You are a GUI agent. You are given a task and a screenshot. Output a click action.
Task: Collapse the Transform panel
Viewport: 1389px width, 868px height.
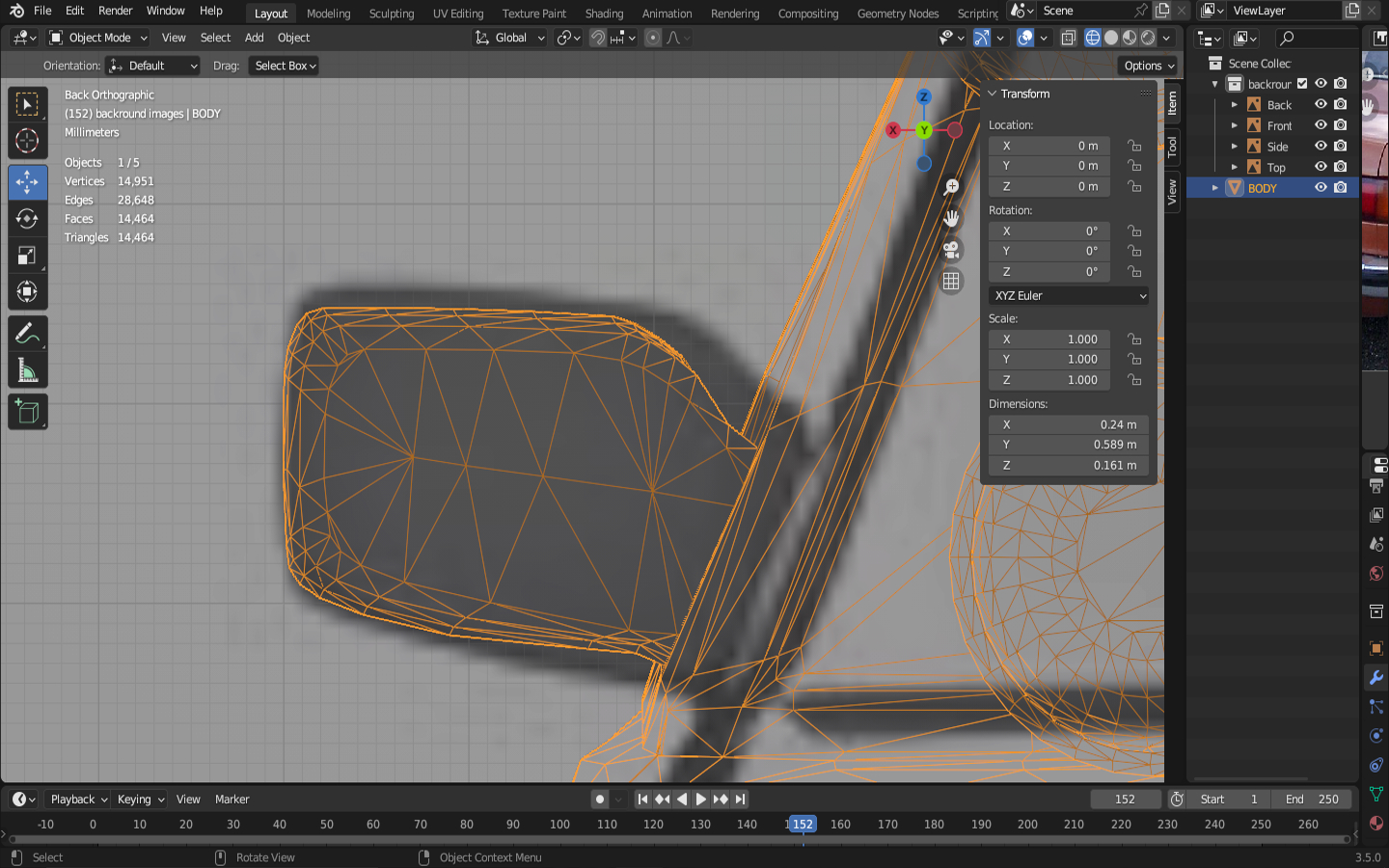[x=993, y=94]
